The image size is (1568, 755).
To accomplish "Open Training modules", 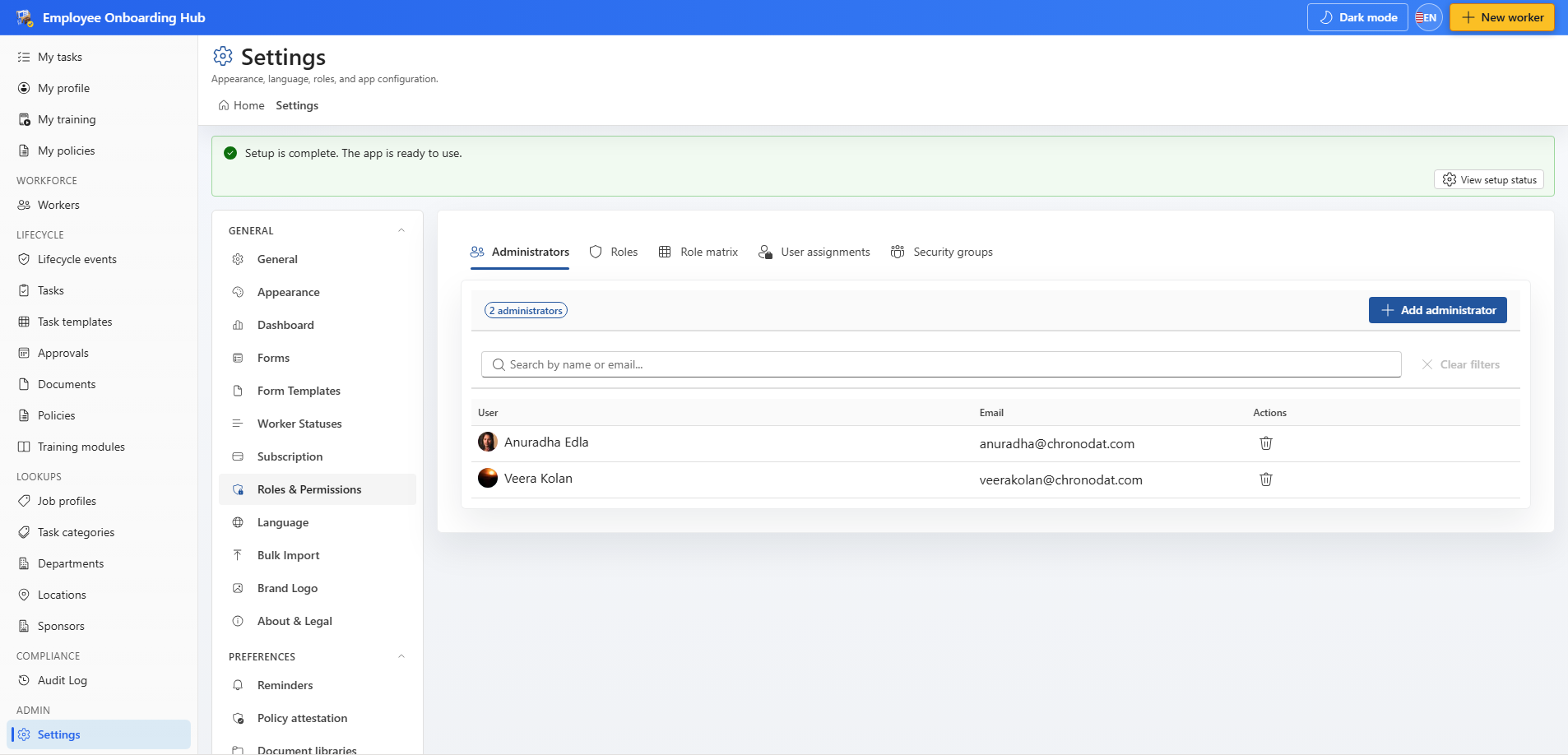I will coord(99,447).
